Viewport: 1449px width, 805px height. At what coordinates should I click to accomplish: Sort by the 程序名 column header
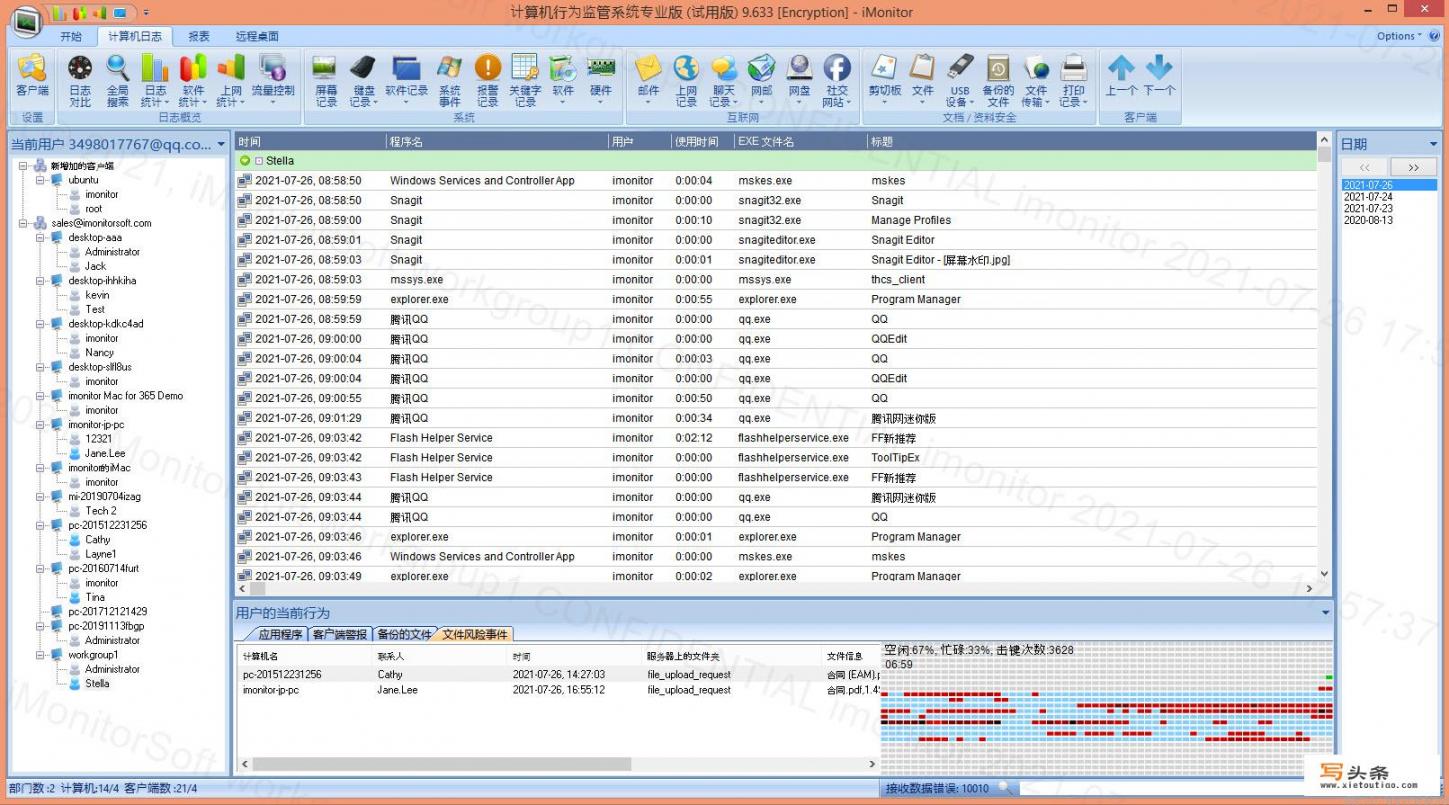pyautogui.click(x=497, y=142)
